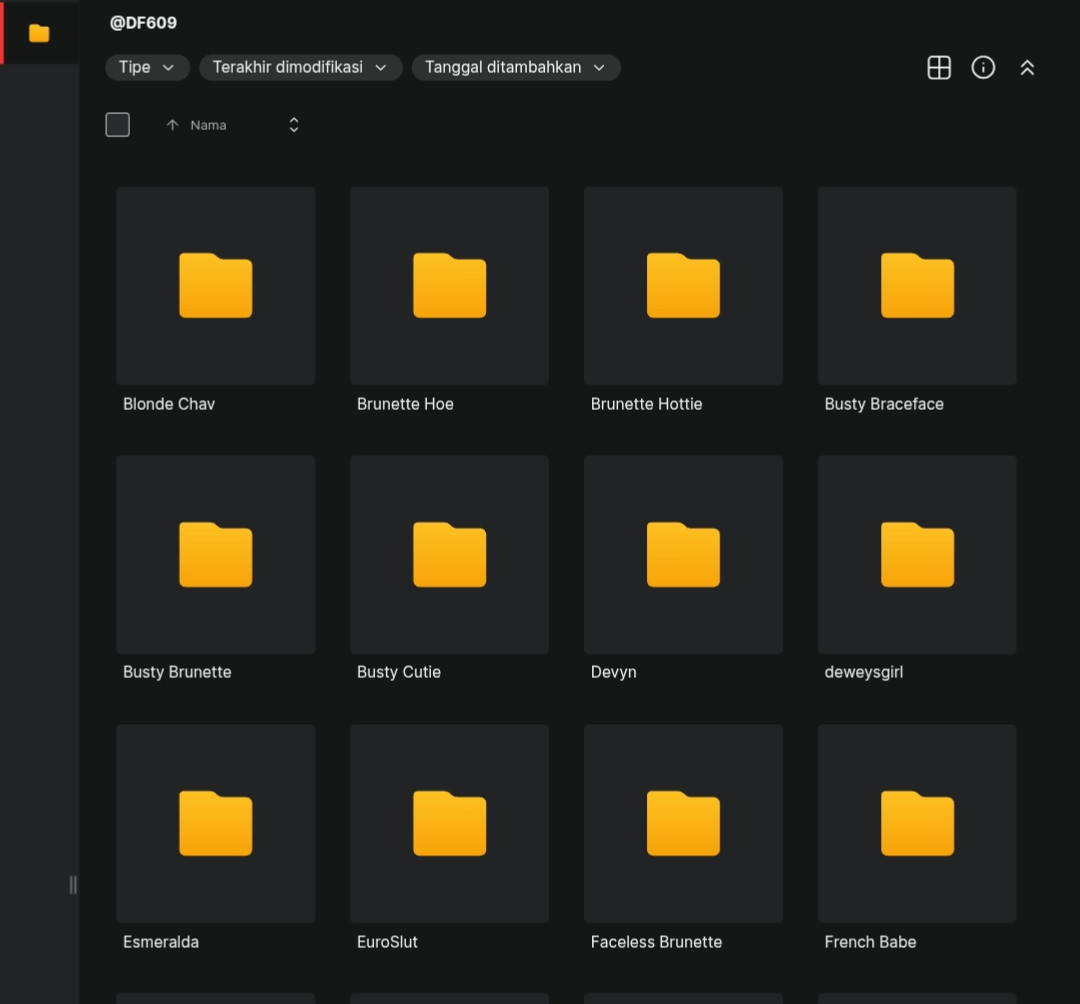Open sort options up-down arrows

[x=294, y=125]
